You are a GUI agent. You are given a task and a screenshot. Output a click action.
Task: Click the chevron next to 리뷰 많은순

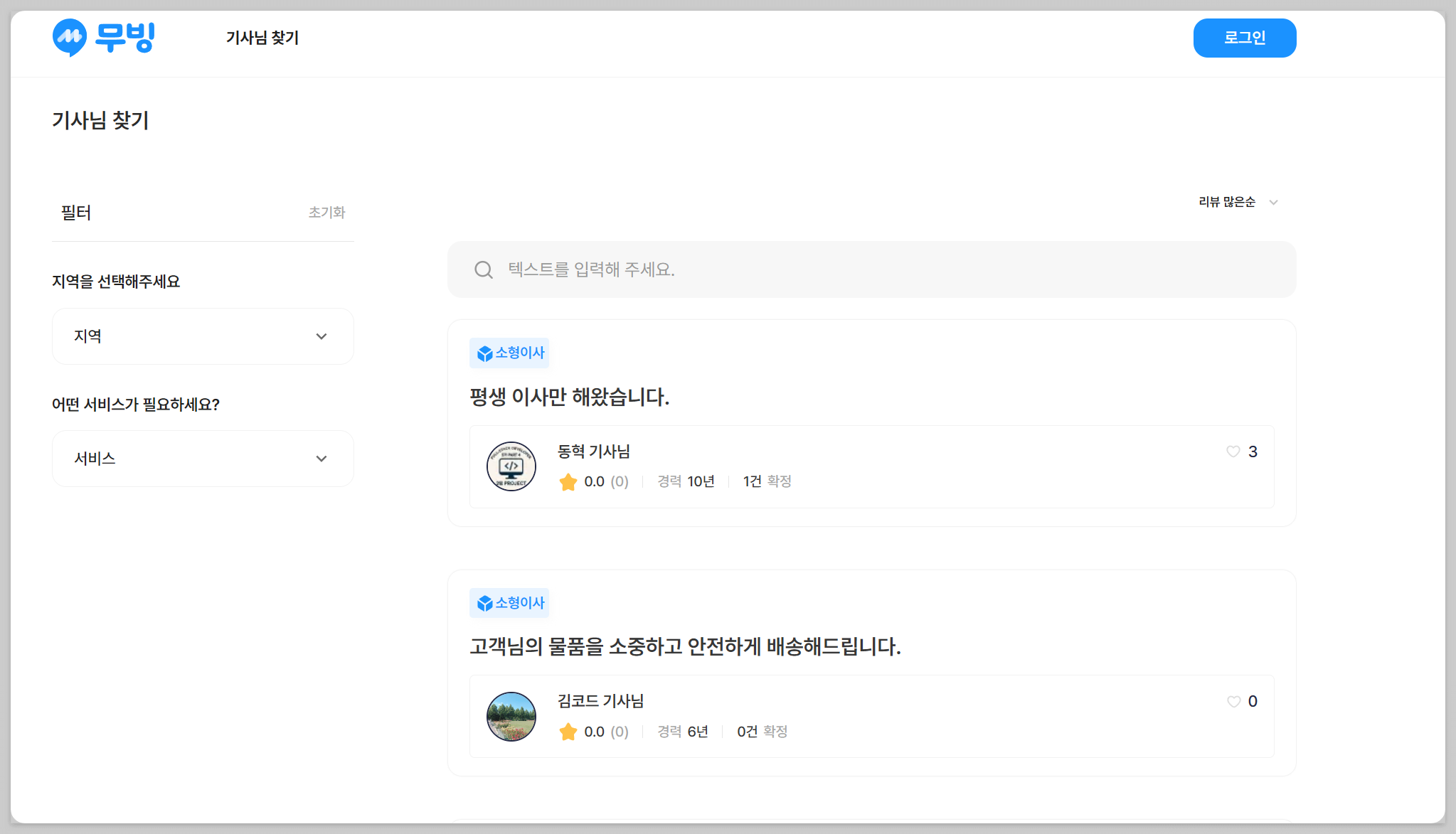tap(1274, 203)
